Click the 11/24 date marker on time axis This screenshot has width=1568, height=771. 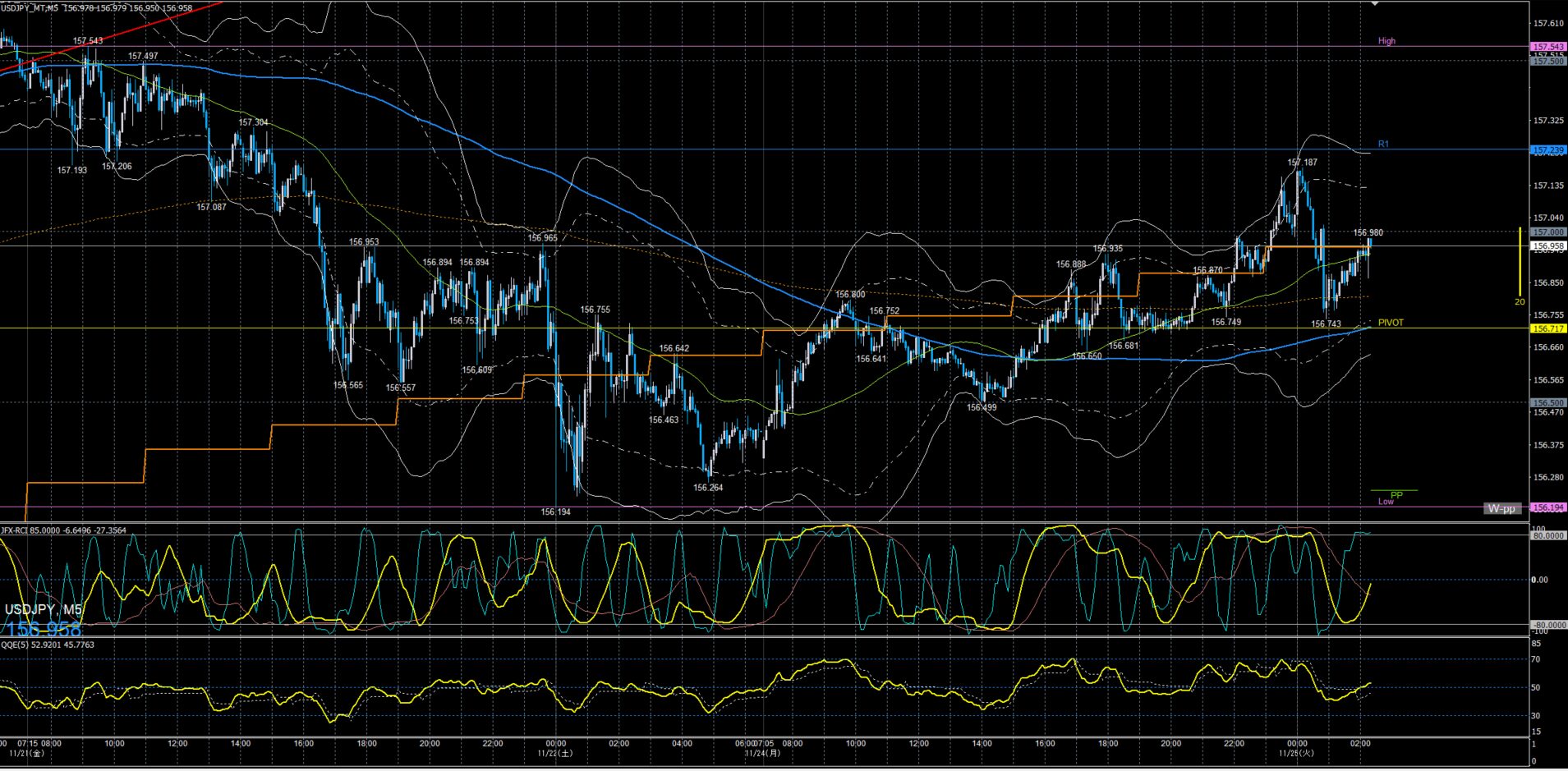[762, 752]
